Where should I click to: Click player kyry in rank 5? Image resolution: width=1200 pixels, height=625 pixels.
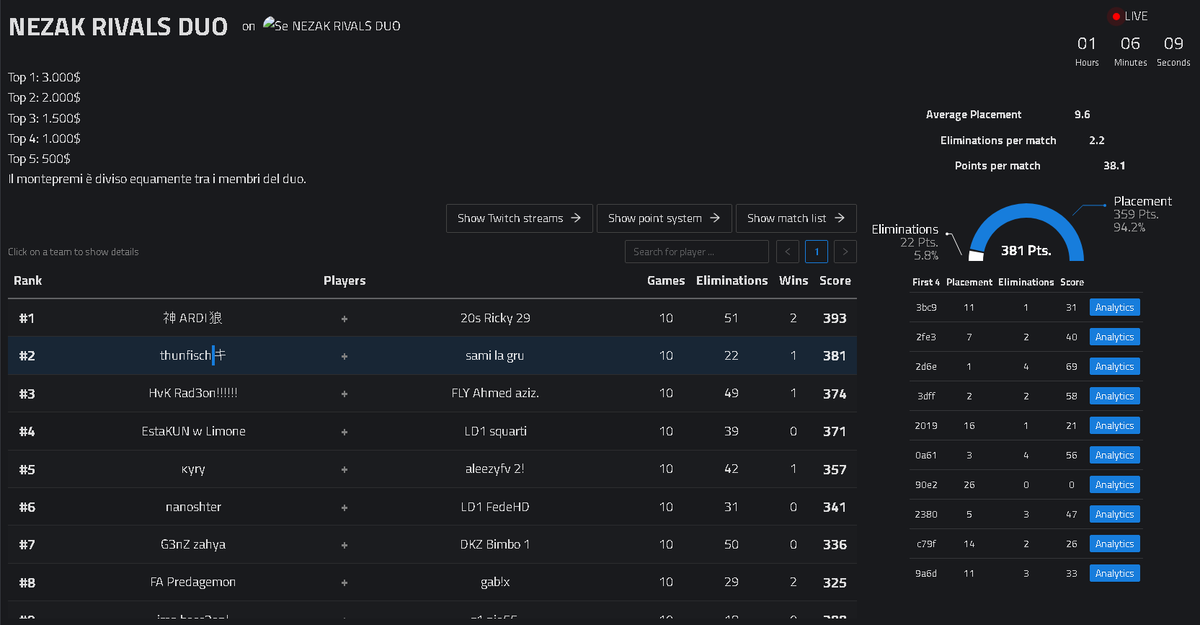[193, 469]
